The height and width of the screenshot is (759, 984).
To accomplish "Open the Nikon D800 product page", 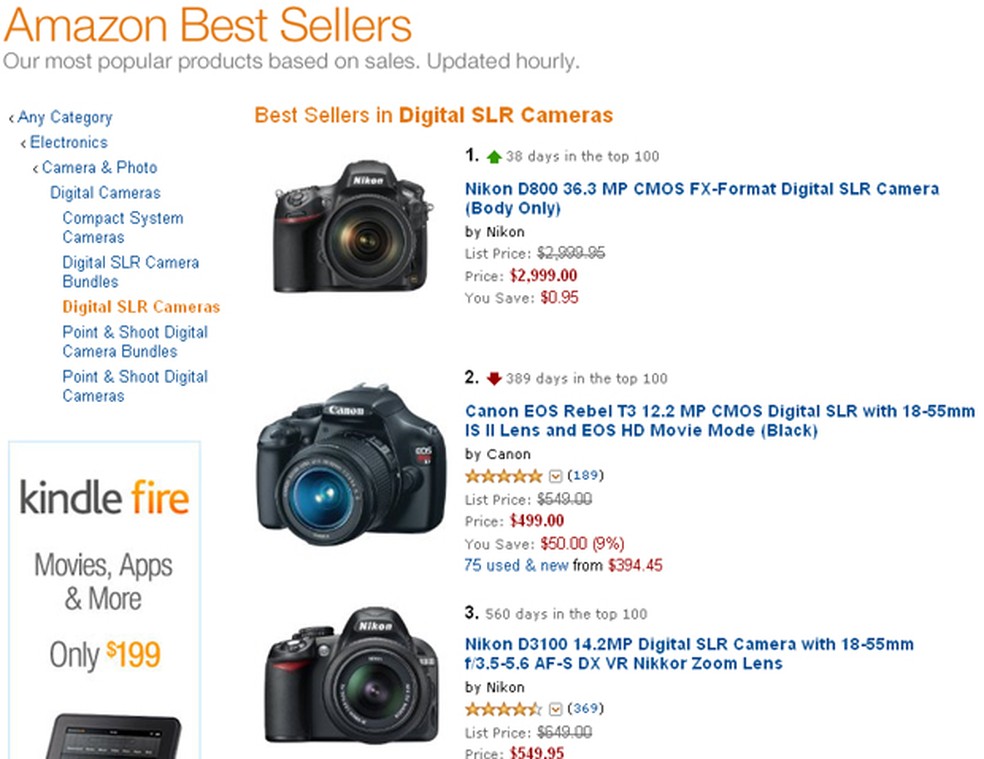I will coord(701,188).
